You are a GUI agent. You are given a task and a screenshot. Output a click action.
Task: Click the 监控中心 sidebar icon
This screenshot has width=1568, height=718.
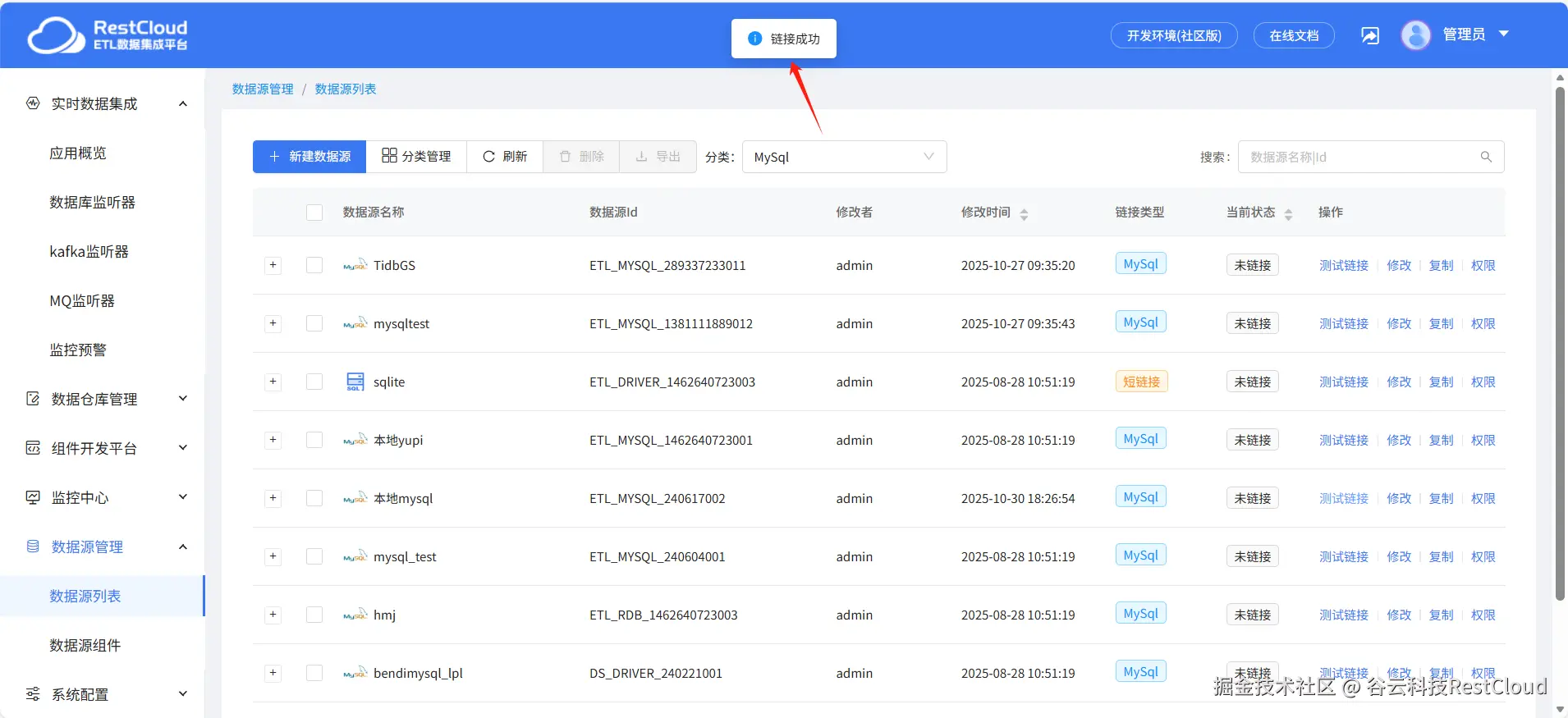click(33, 497)
